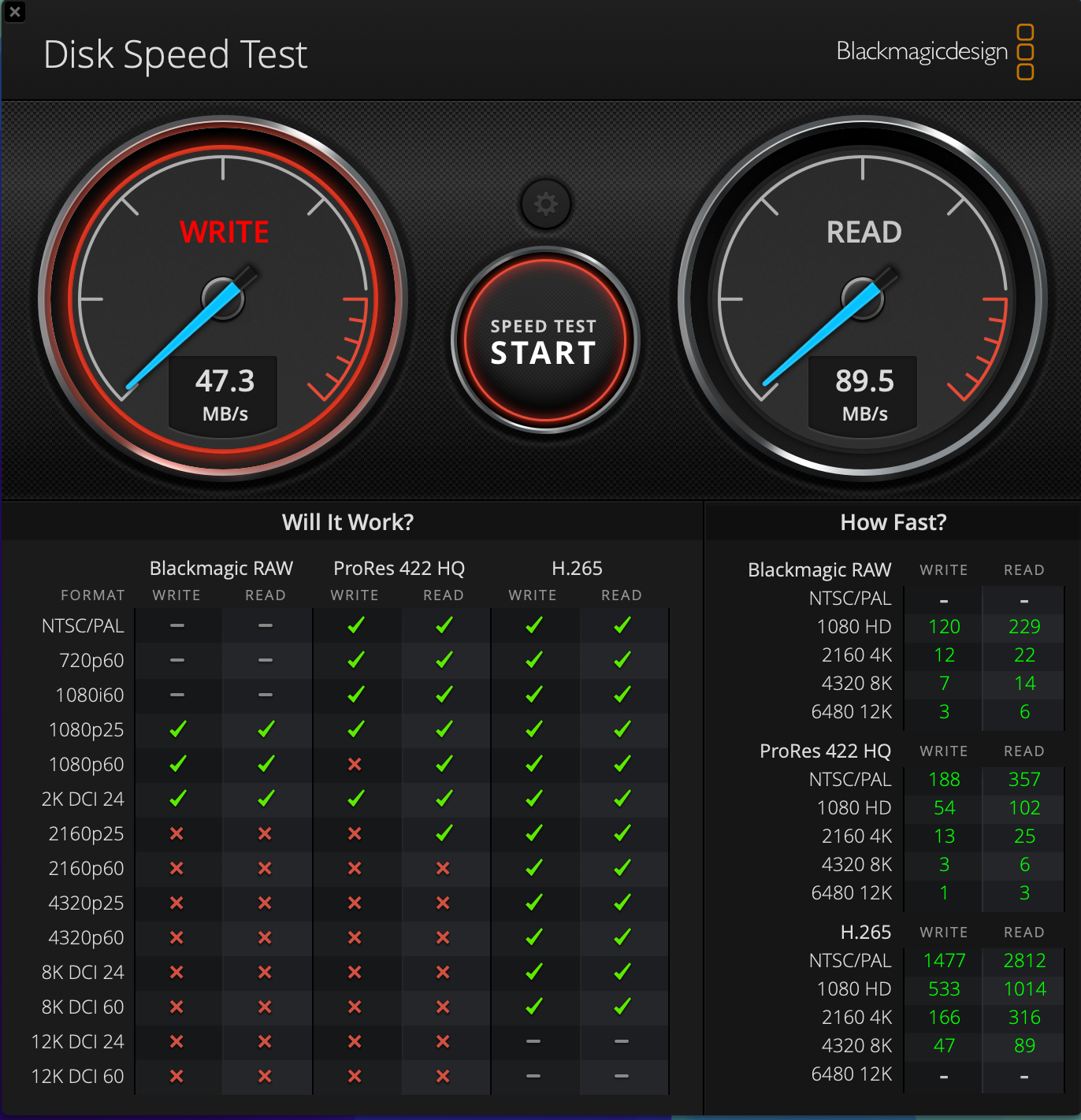Click the ProRes NTSC/PAL write value "188"

tap(944, 779)
